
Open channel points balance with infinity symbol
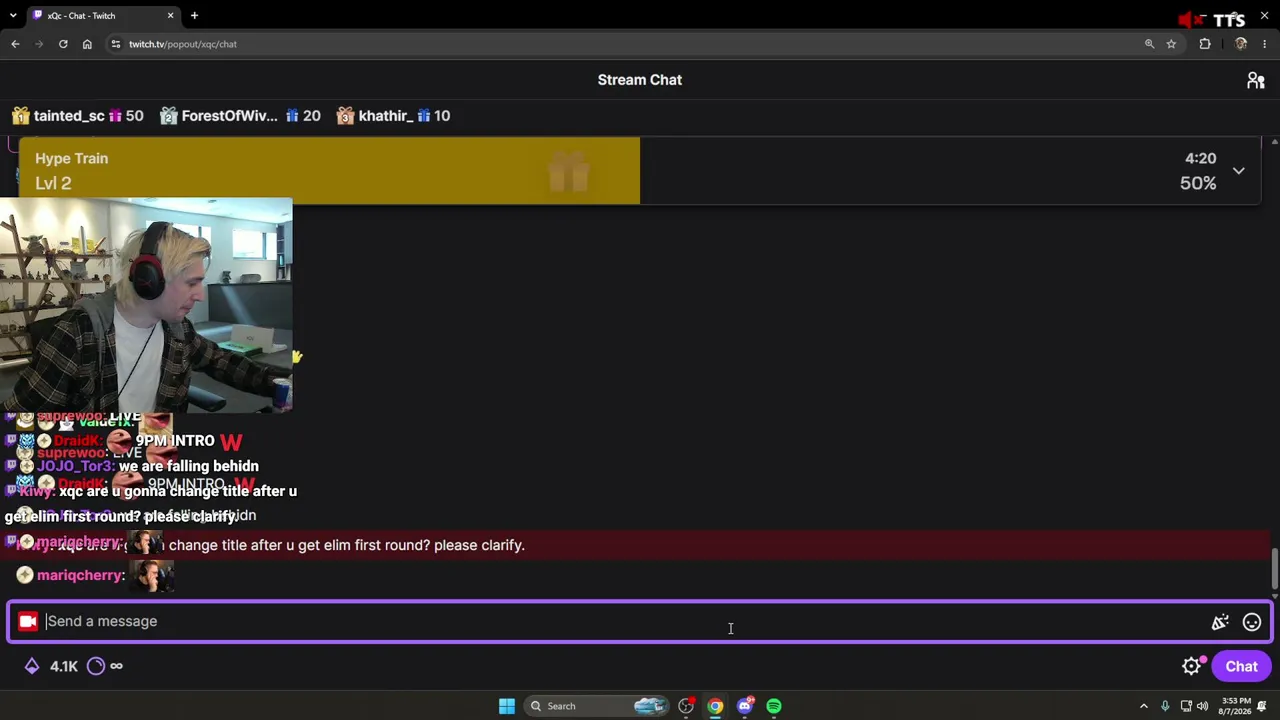105,666
